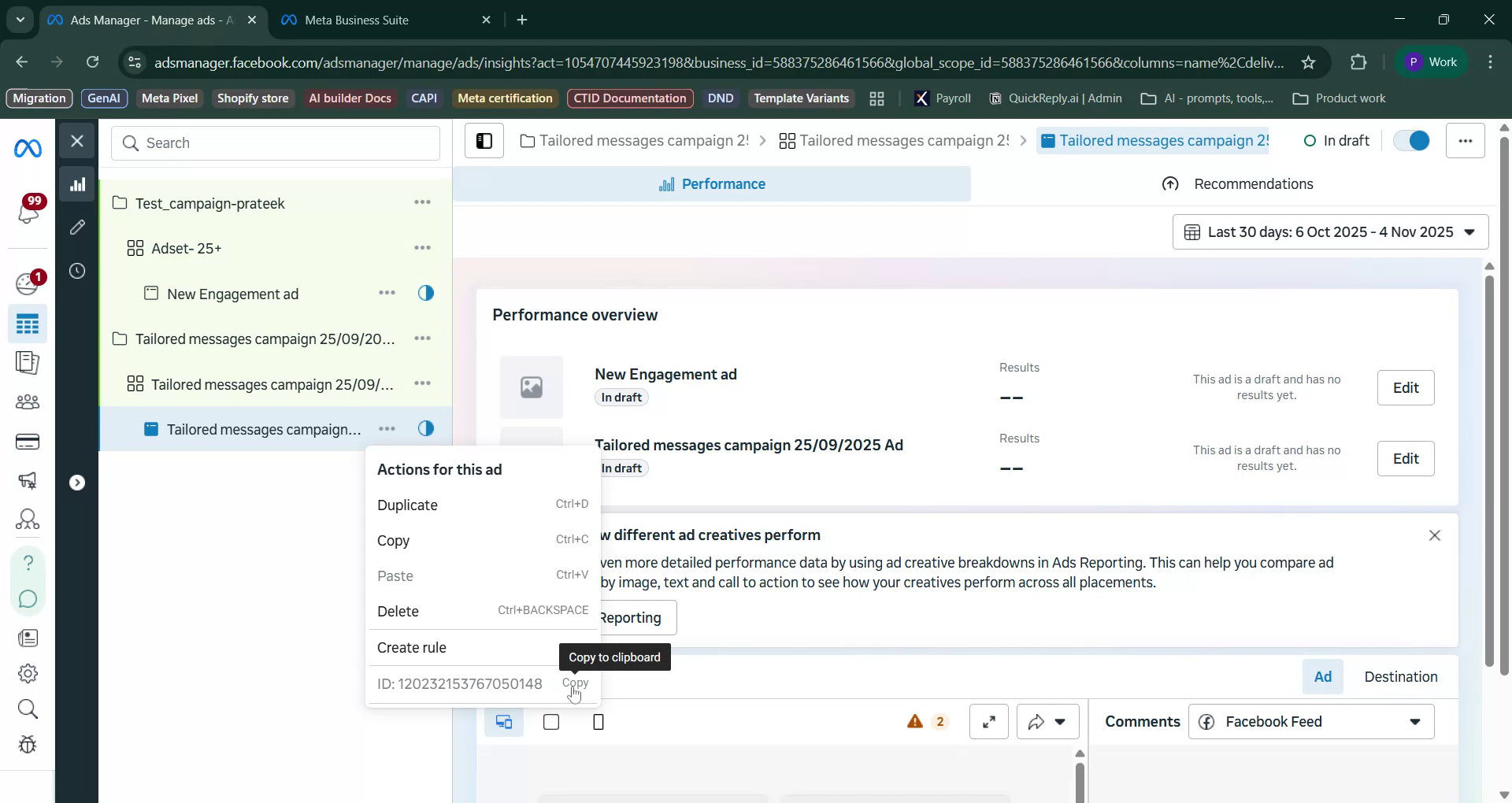This screenshot has width=1512, height=803.
Task: Open Billing and payments from the sidebar
Action: click(28, 442)
